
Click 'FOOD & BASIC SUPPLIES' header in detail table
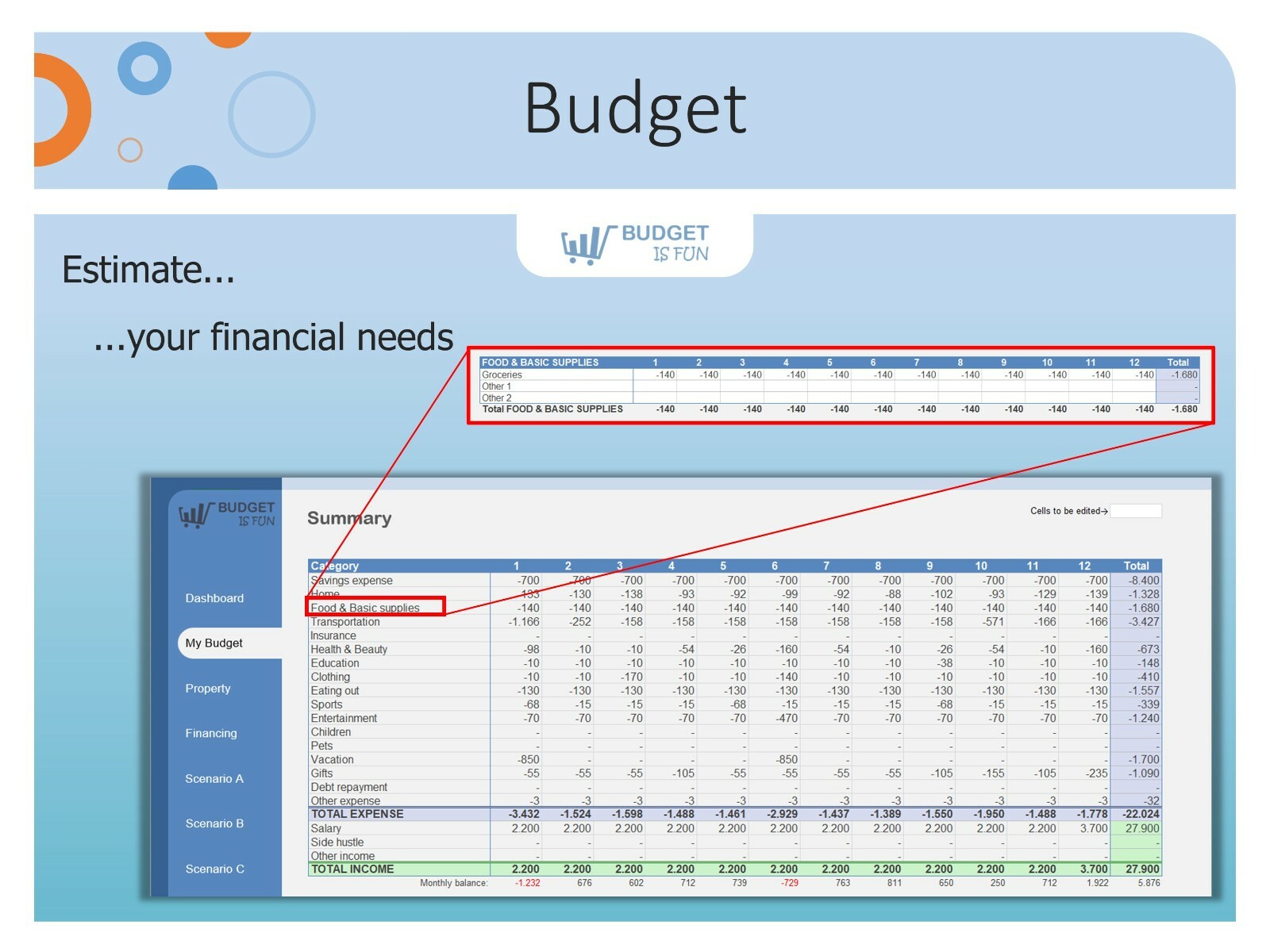[x=541, y=363]
